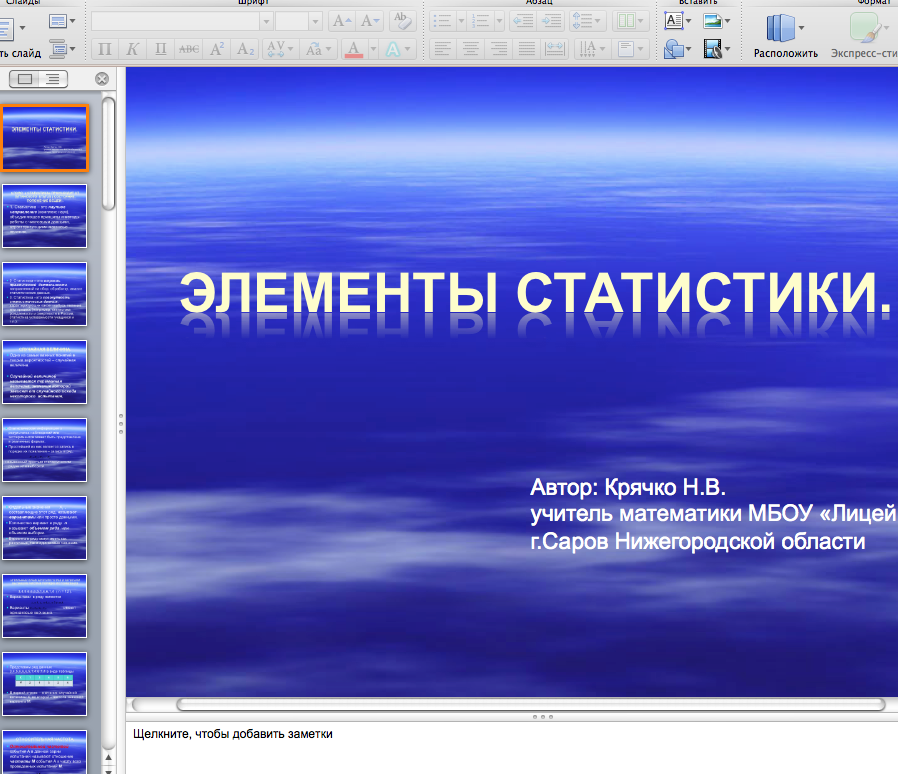898x774 pixels.
Task: Increase paragraph indent level
Action: pos(551,21)
